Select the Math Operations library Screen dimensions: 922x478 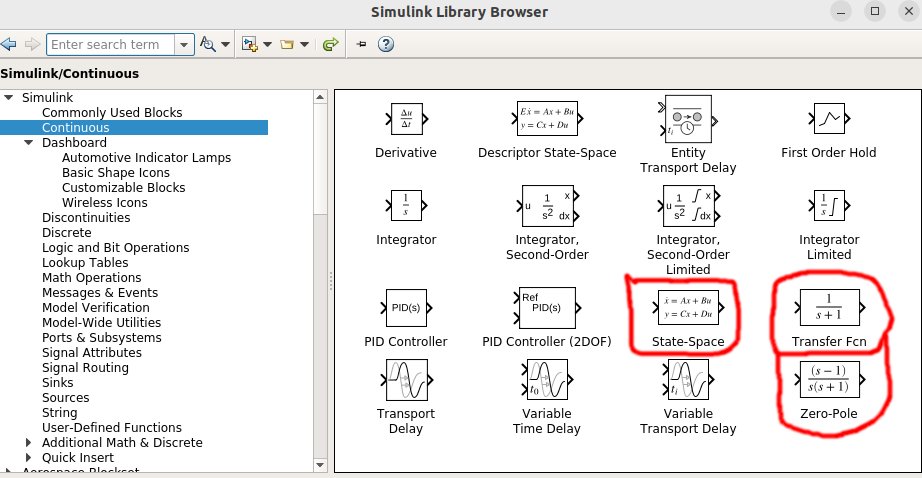(91, 278)
